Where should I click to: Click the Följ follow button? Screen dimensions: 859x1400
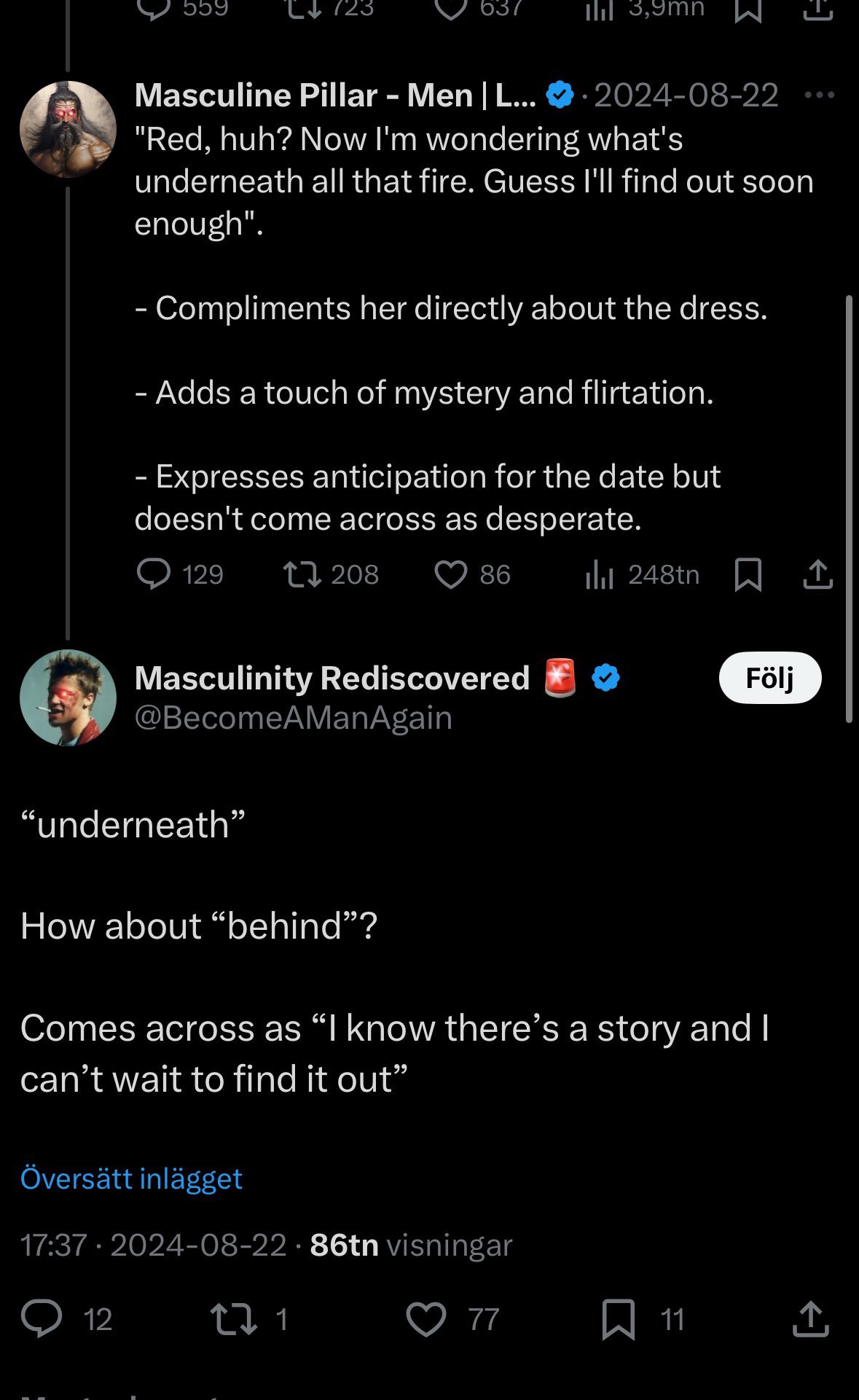point(769,678)
